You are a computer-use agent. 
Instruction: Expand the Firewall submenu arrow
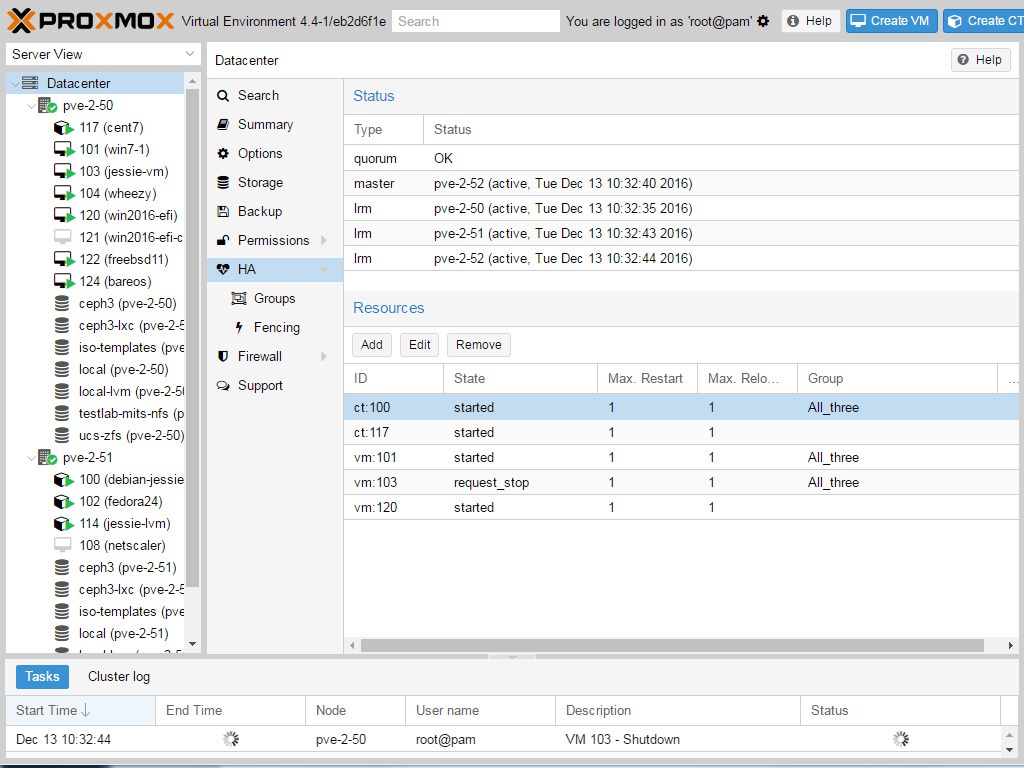tap(323, 357)
